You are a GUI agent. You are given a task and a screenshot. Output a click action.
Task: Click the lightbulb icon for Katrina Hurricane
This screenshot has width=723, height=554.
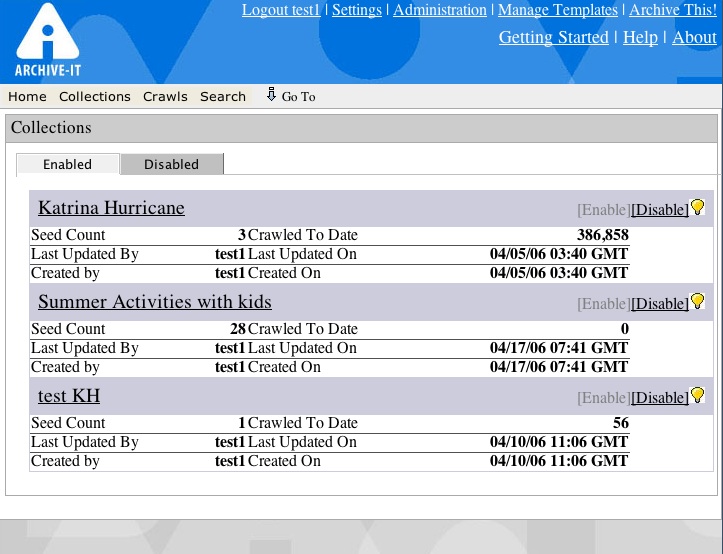coord(697,208)
